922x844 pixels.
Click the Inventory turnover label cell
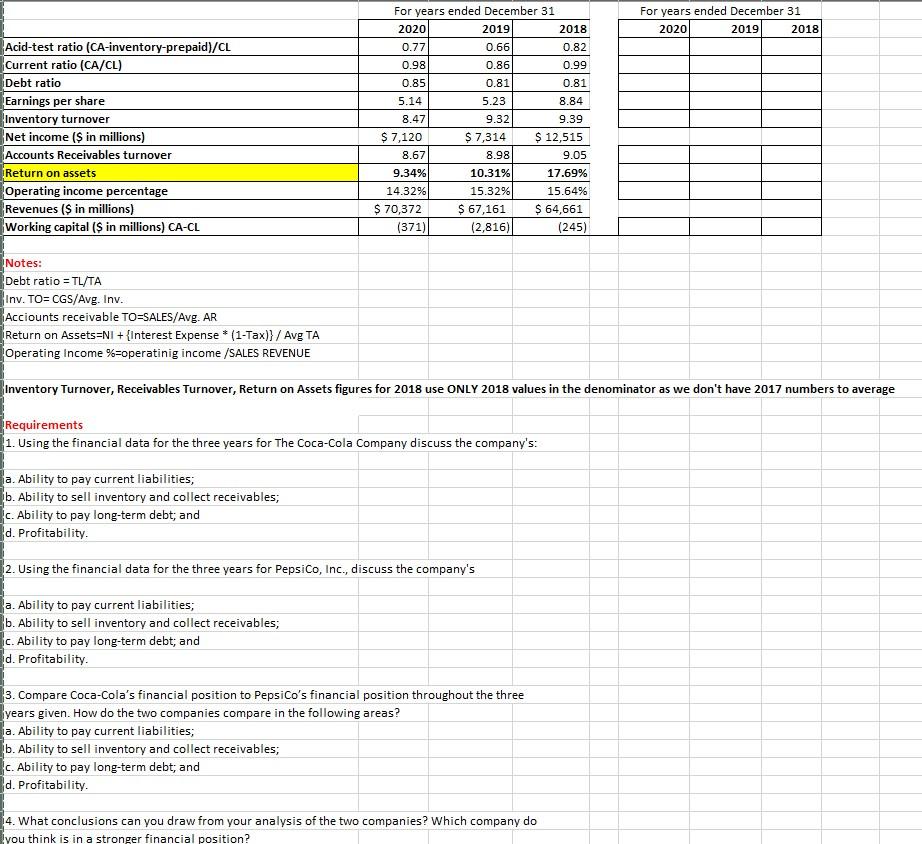(x=60, y=118)
